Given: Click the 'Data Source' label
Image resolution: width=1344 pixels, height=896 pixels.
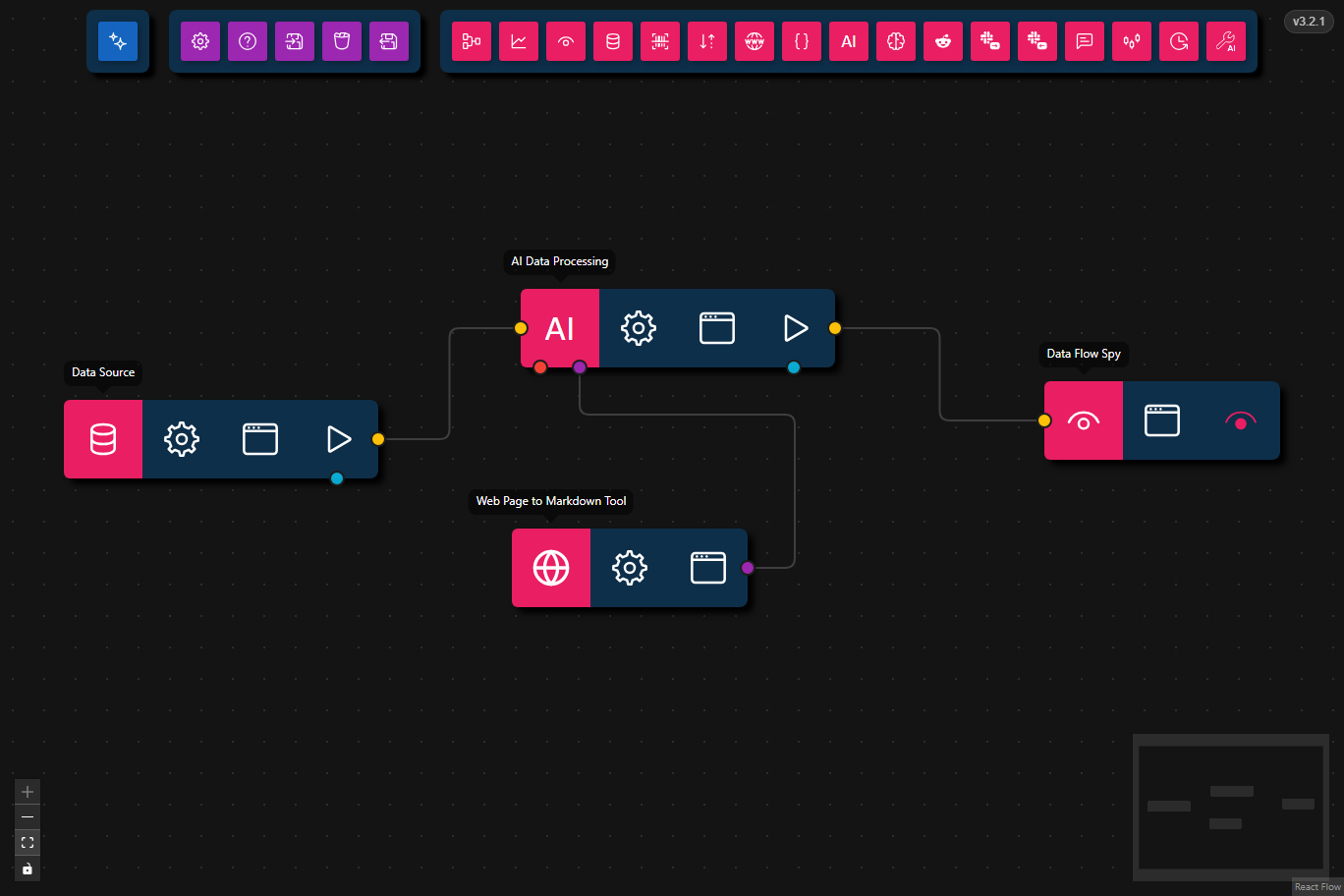Looking at the screenshot, I should pos(103,372).
